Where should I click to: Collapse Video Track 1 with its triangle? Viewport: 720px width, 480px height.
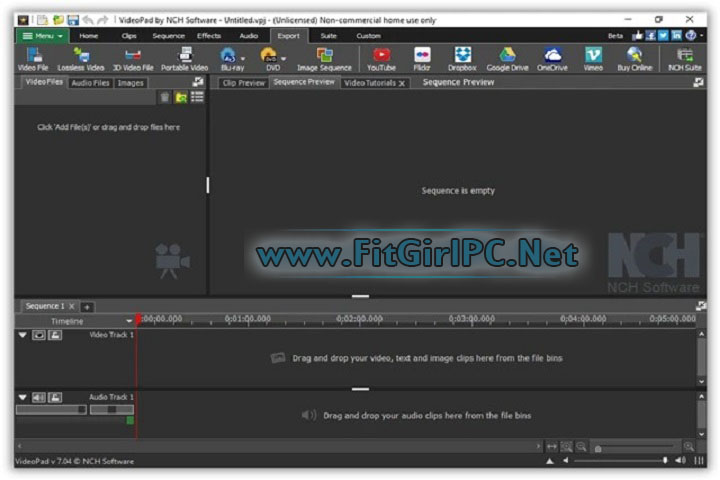[x=23, y=336]
